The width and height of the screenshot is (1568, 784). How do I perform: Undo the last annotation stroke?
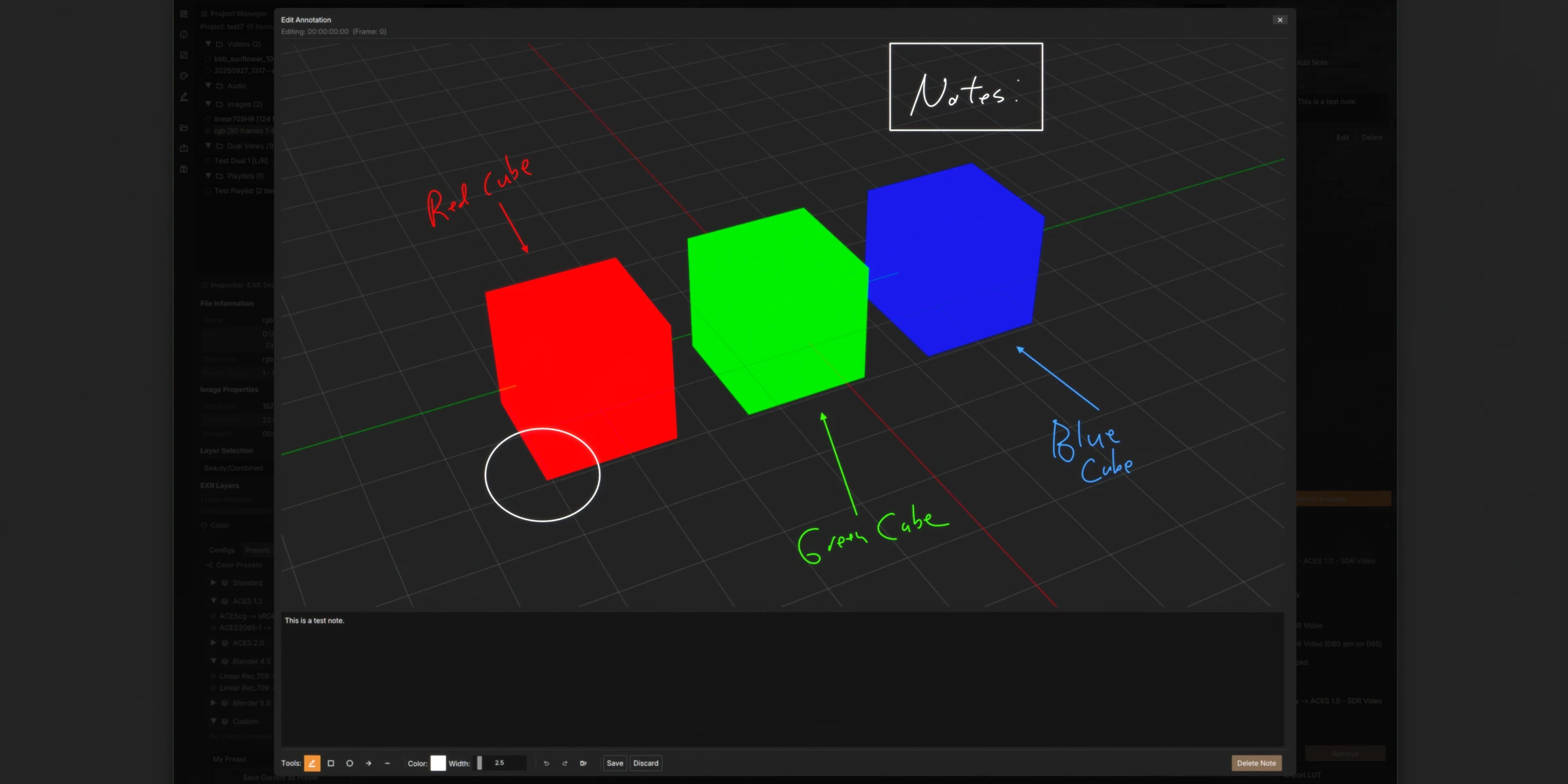click(x=546, y=763)
